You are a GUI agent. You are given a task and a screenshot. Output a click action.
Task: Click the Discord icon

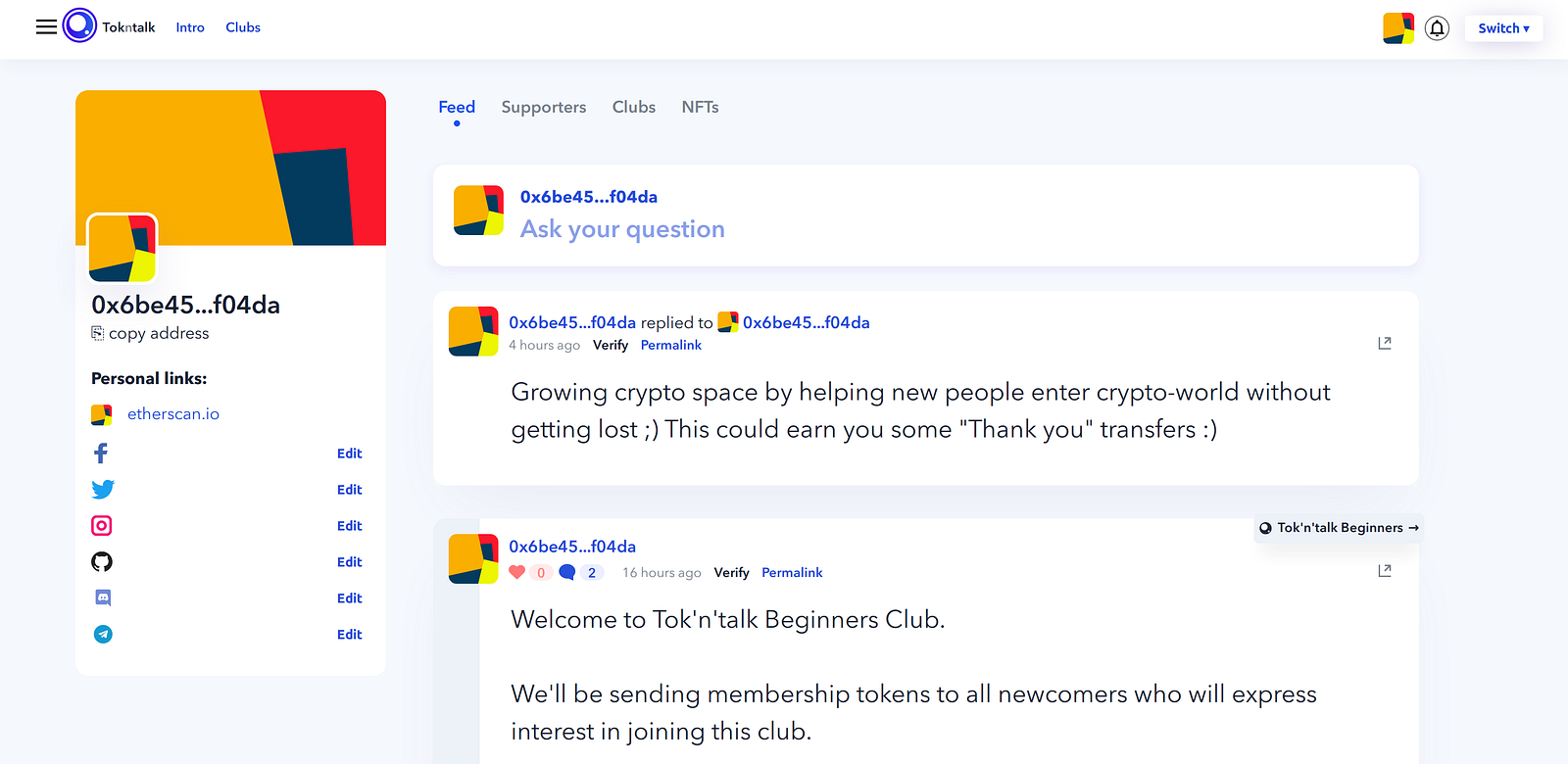coord(103,597)
